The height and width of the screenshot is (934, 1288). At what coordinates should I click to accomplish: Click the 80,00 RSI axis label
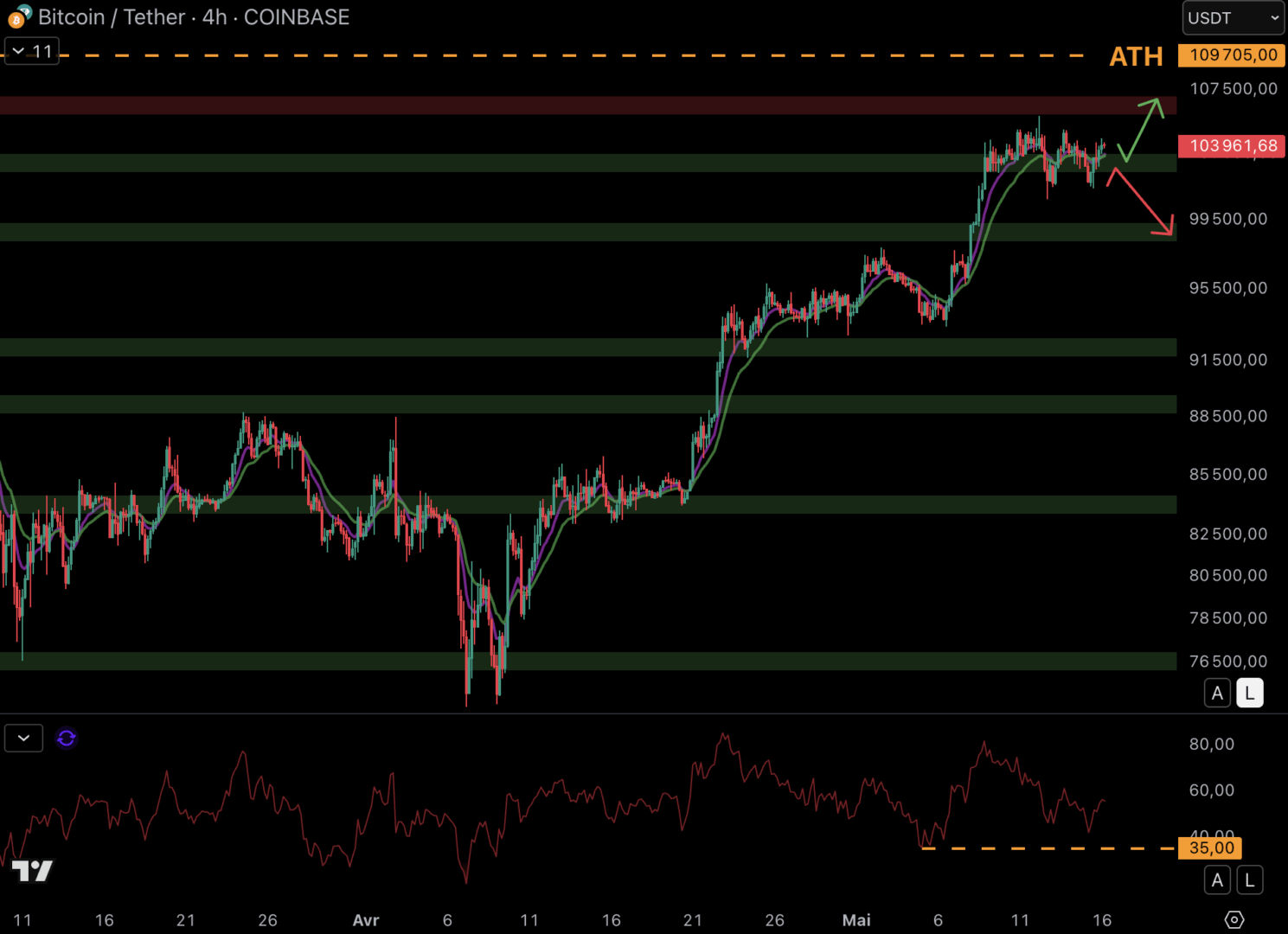(1212, 744)
